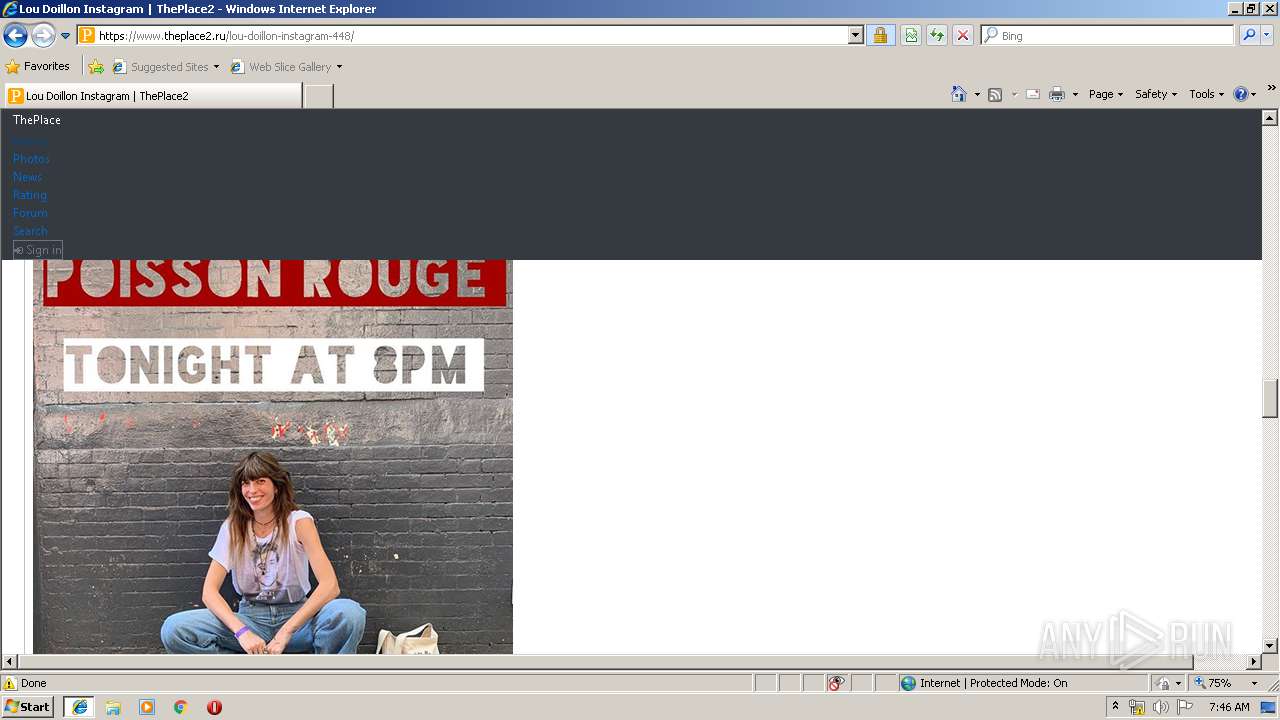The height and width of the screenshot is (720, 1280).
Task: Open Suggested Sites dropdown
Action: tap(165, 66)
